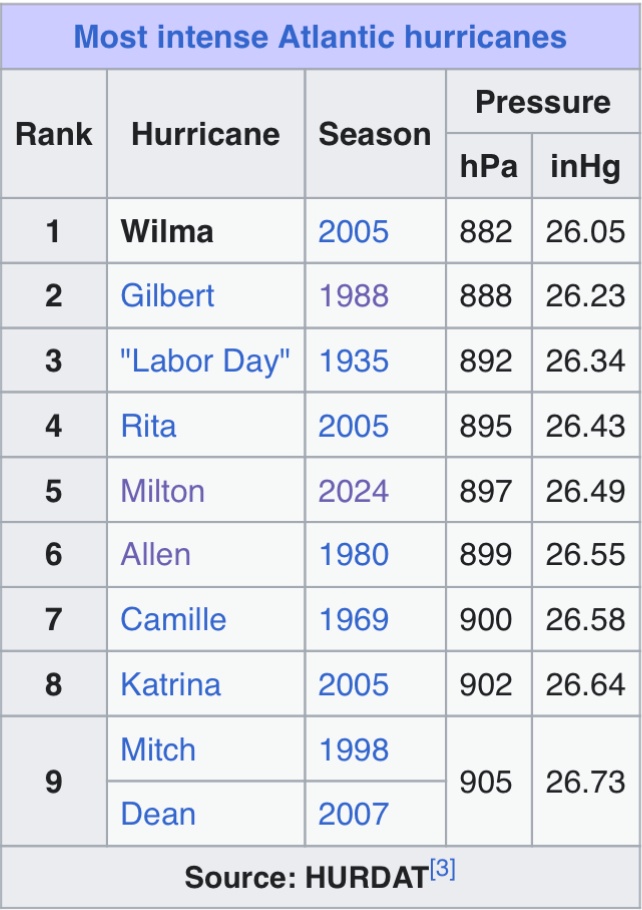Open the 1998 season link
This screenshot has height=910, width=642.
(x=353, y=750)
